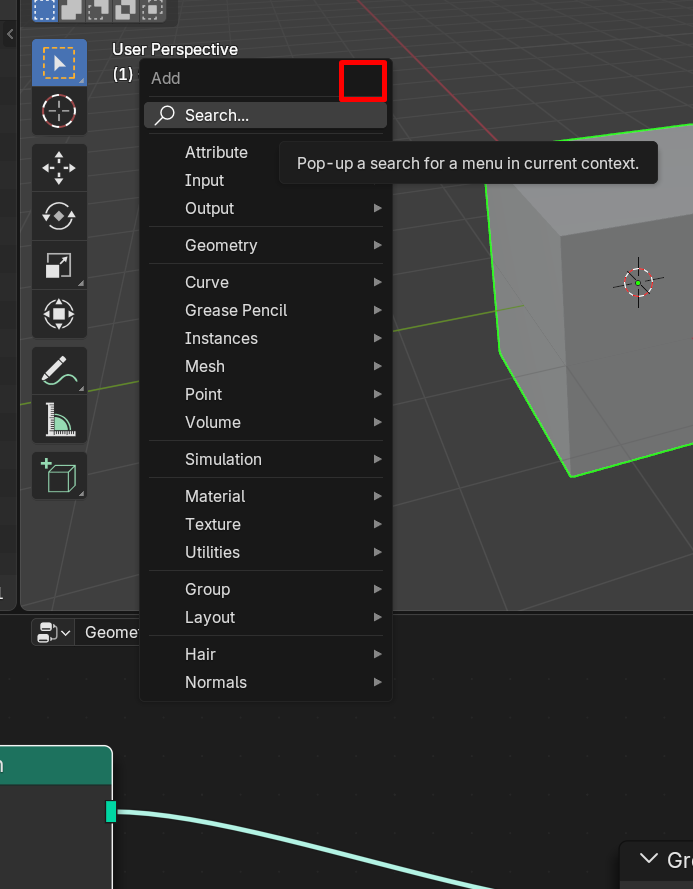Screen dimensions: 693x889
Task: Click the Search field in Add menu
Action: click(265, 115)
